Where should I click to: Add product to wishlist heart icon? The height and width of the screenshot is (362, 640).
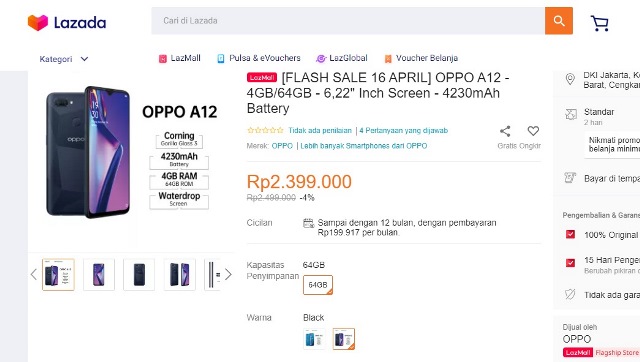533,131
